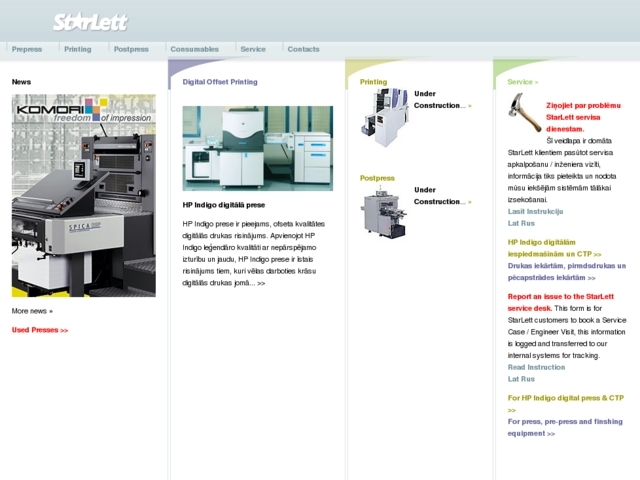Open the Used Presses link
This screenshot has height=480, width=640.
(40, 330)
